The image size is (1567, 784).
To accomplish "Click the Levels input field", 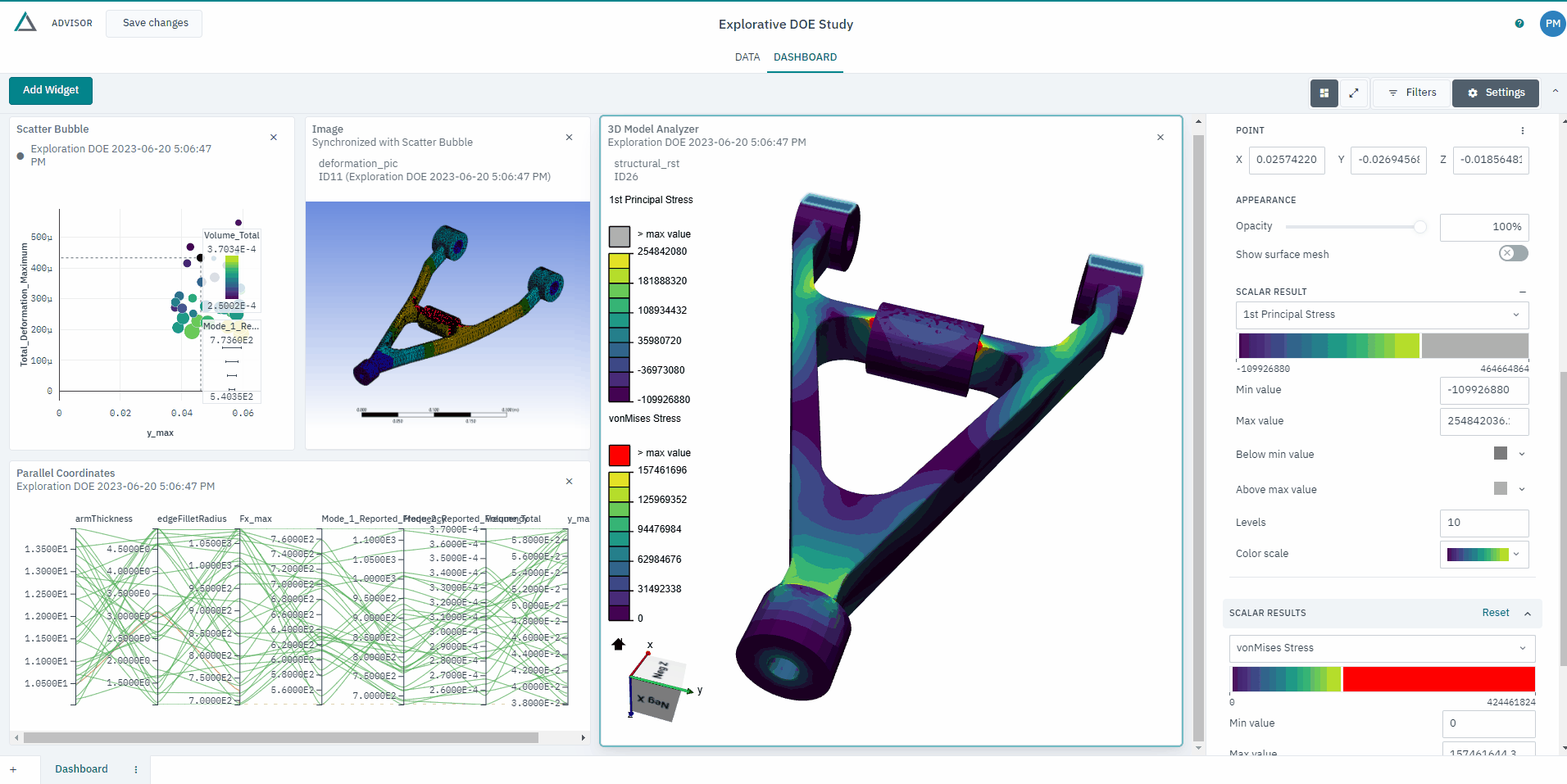I will (1483, 523).
